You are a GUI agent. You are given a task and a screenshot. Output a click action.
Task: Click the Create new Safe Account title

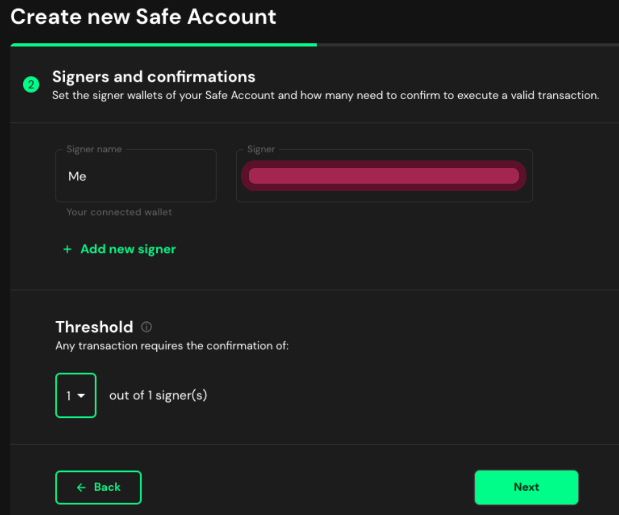143,17
